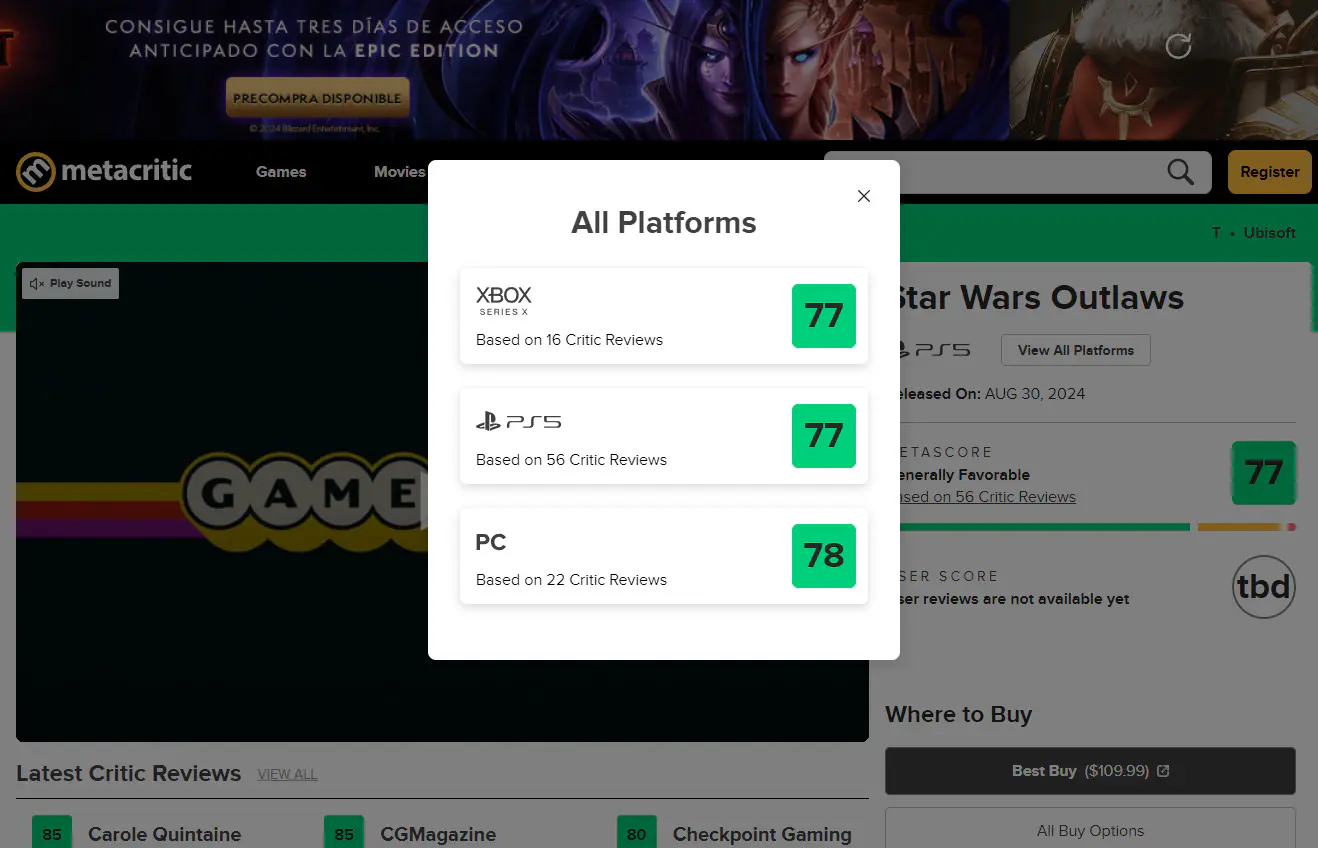Click 85 score badge beside Carole Quintaine
The width and height of the screenshot is (1318, 848).
[52, 834]
